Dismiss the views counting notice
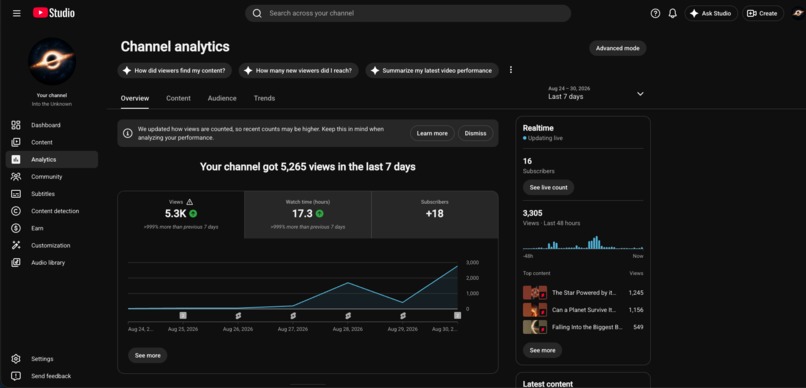Screen dimensions: 806x388 pyautogui.click(x=475, y=133)
